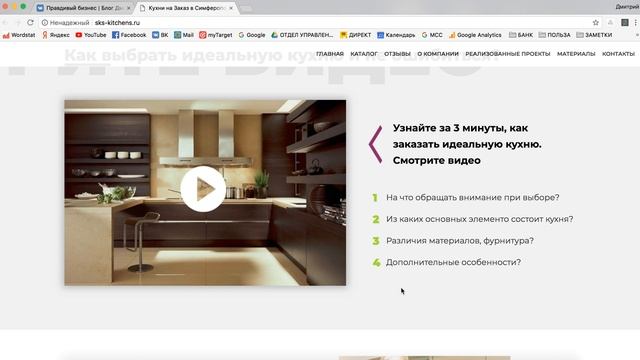
Task: Click the Дмитрий profile button
Action: [627, 7]
